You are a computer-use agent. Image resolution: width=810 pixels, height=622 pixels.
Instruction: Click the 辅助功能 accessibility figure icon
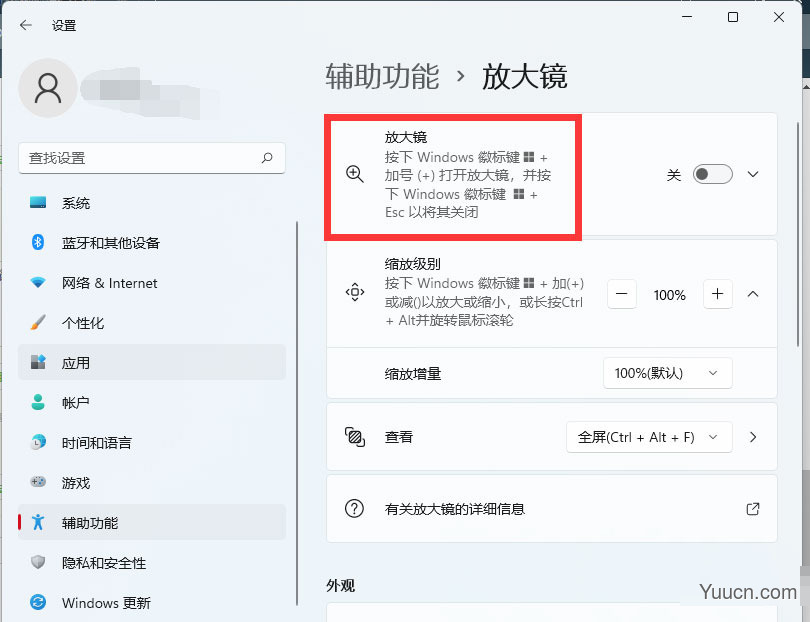pyautogui.click(x=38, y=522)
